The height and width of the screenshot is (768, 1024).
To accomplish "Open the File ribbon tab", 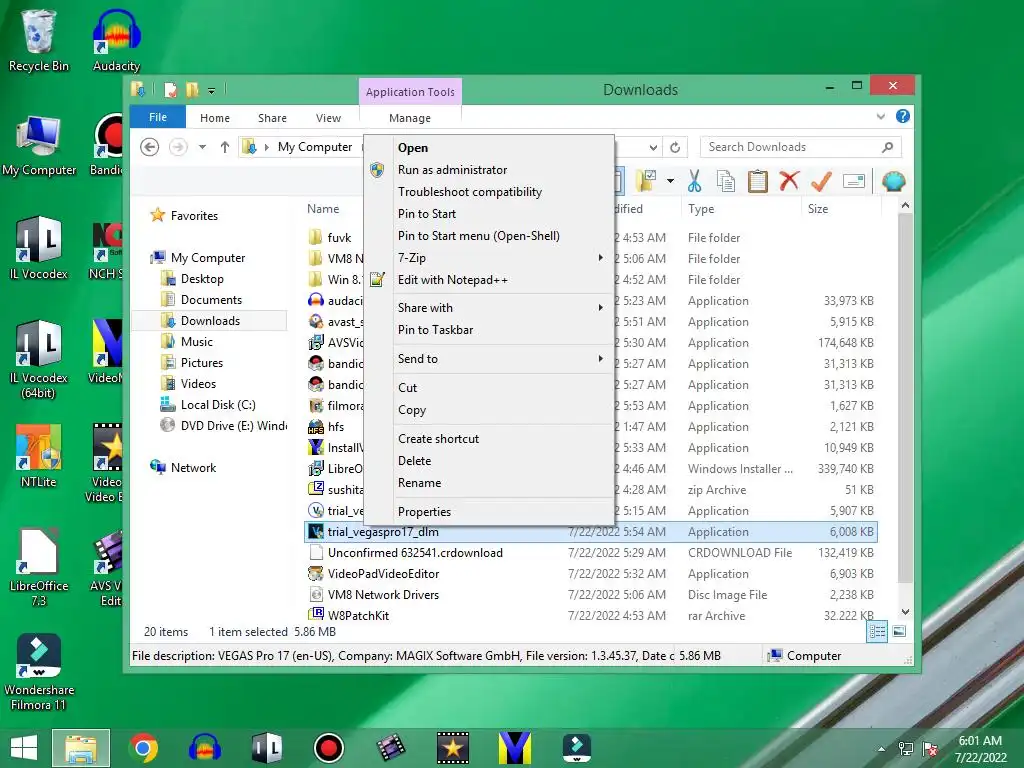I will (x=158, y=117).
